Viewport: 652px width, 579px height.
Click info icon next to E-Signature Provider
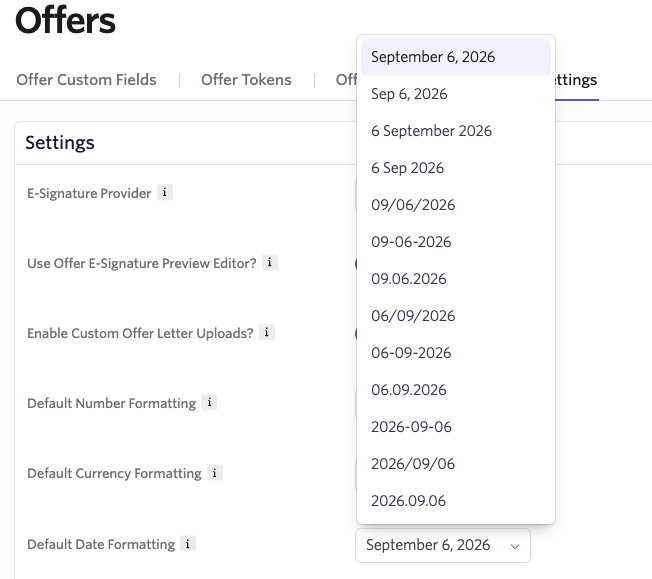(165, 193)
